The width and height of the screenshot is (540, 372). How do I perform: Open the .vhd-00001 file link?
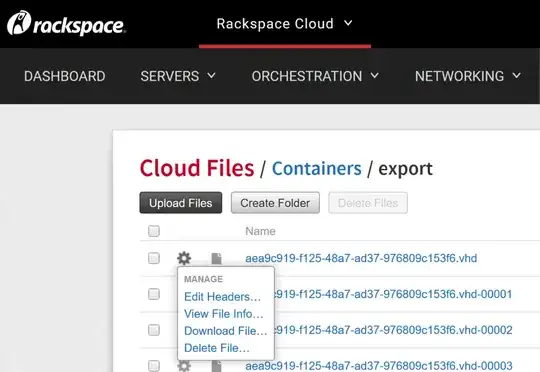pos(393,294)
